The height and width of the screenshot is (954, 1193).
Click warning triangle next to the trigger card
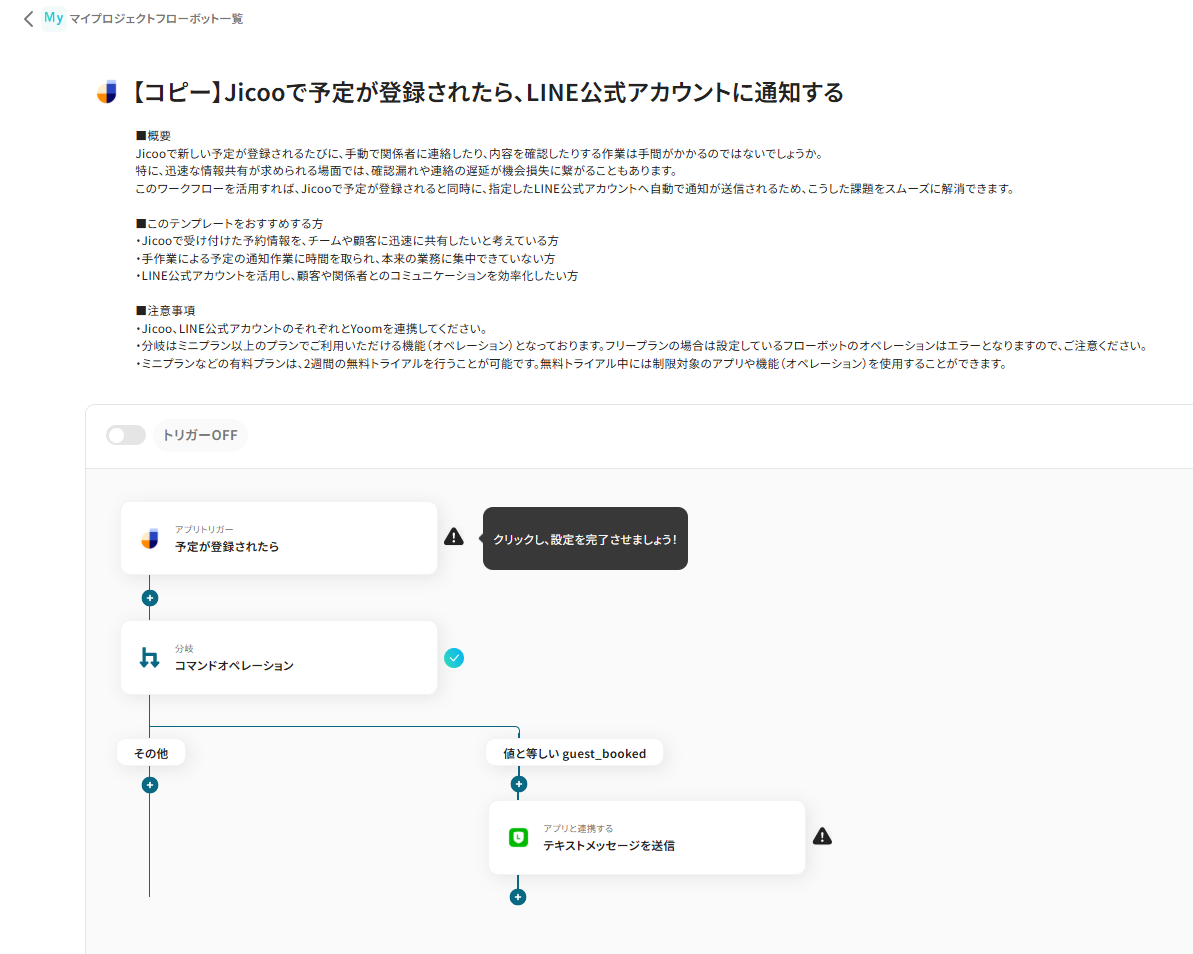[x=453, y=537]
